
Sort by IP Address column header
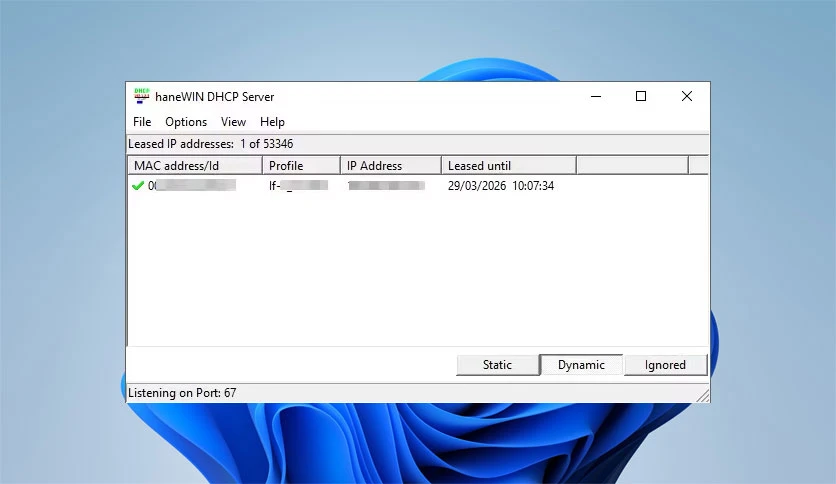point(391,166)
